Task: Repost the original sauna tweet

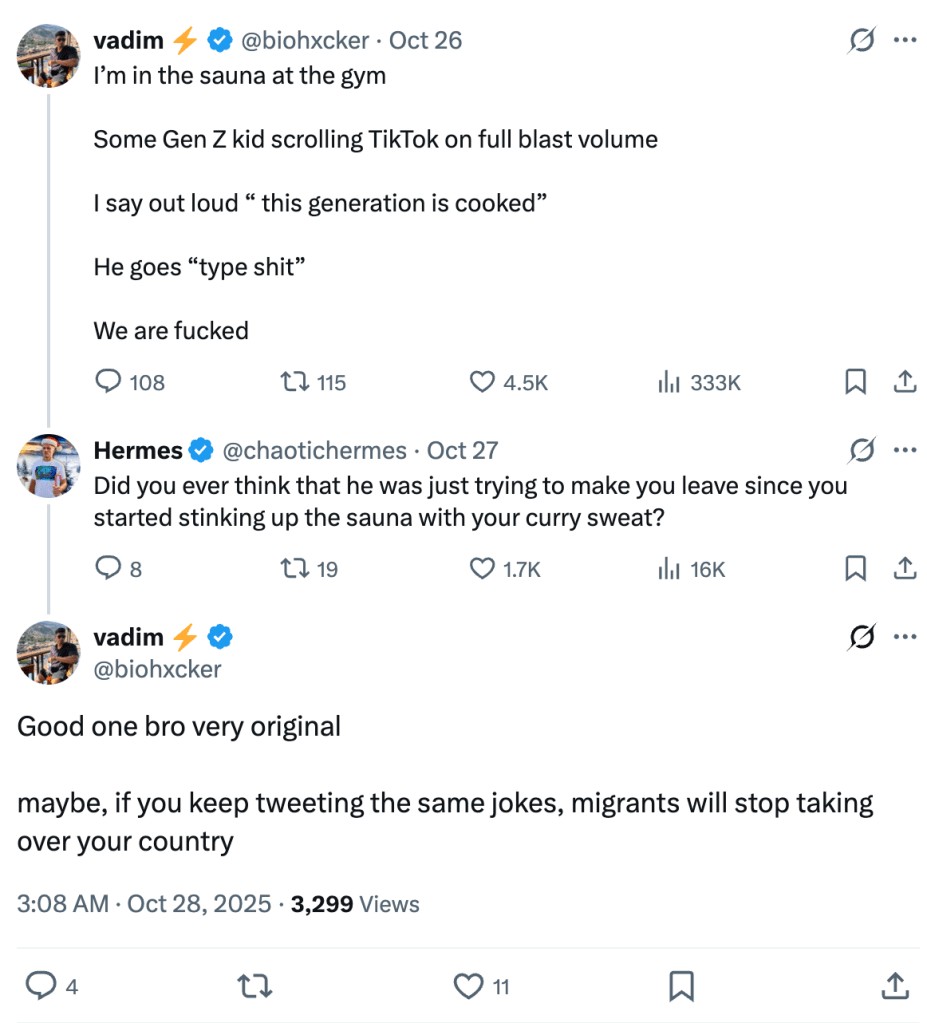Action: click(293, 382)
